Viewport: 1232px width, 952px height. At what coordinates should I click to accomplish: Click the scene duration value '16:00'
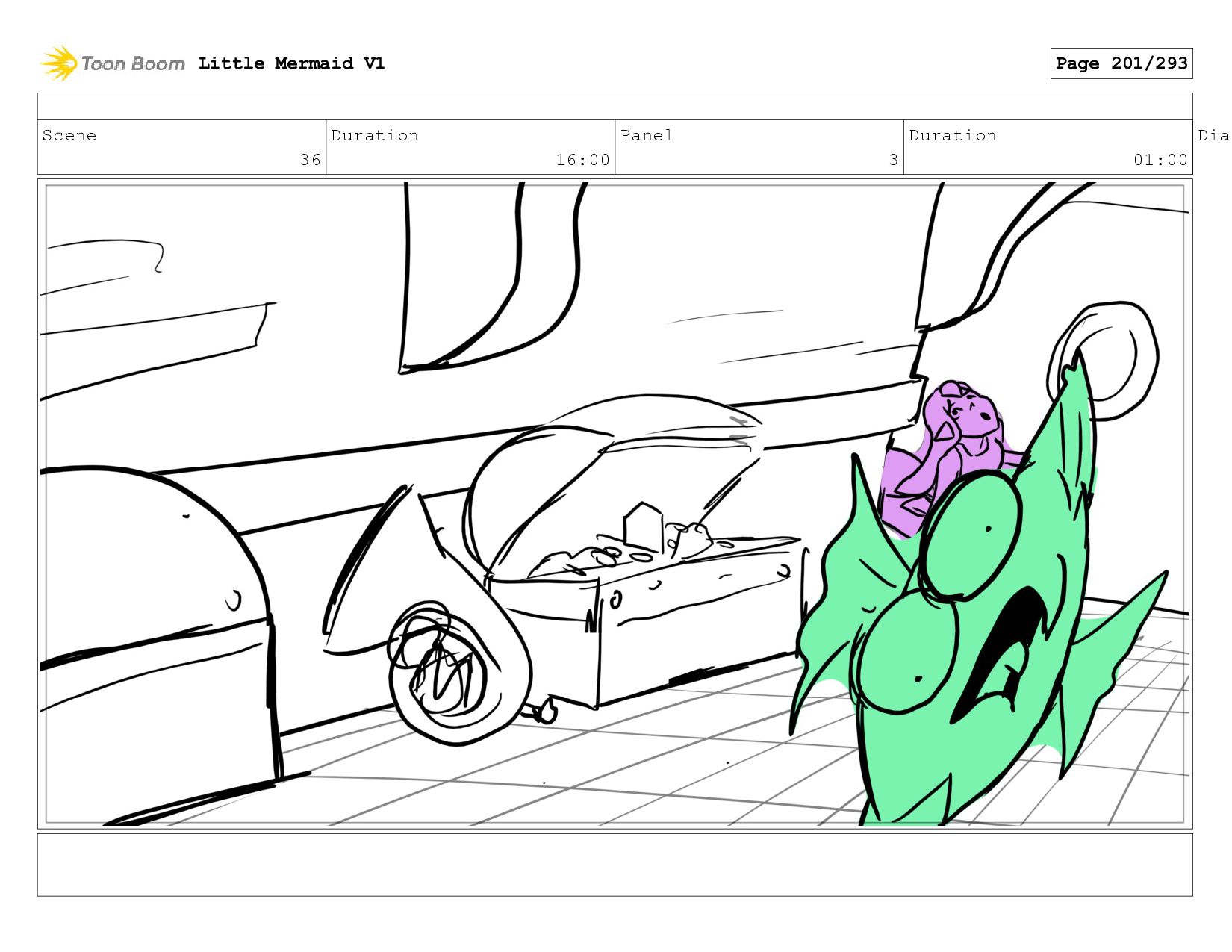click(x=583, y=160)
